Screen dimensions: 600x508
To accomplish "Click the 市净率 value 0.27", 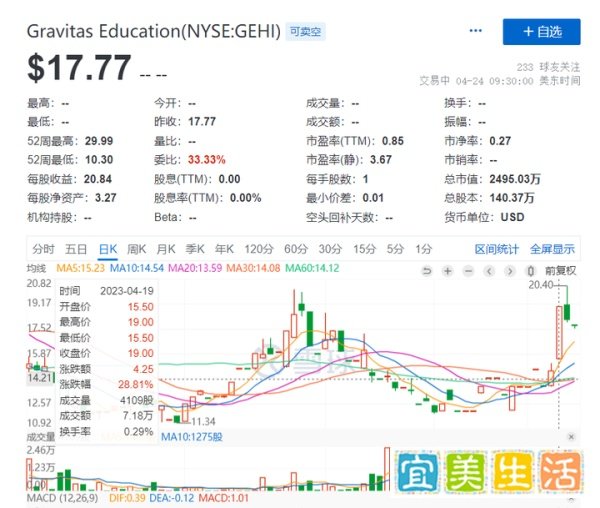I will [x=500, y=141].
